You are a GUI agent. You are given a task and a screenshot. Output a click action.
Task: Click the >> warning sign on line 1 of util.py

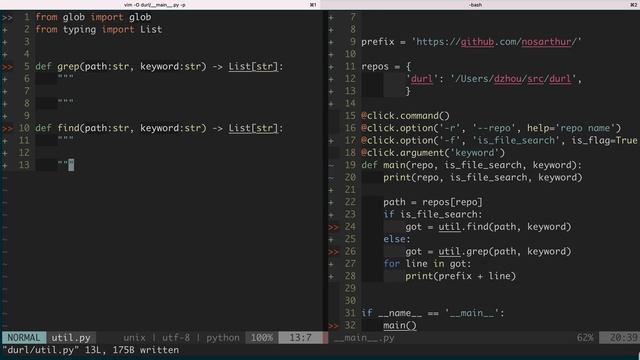[x=7, y=17]
